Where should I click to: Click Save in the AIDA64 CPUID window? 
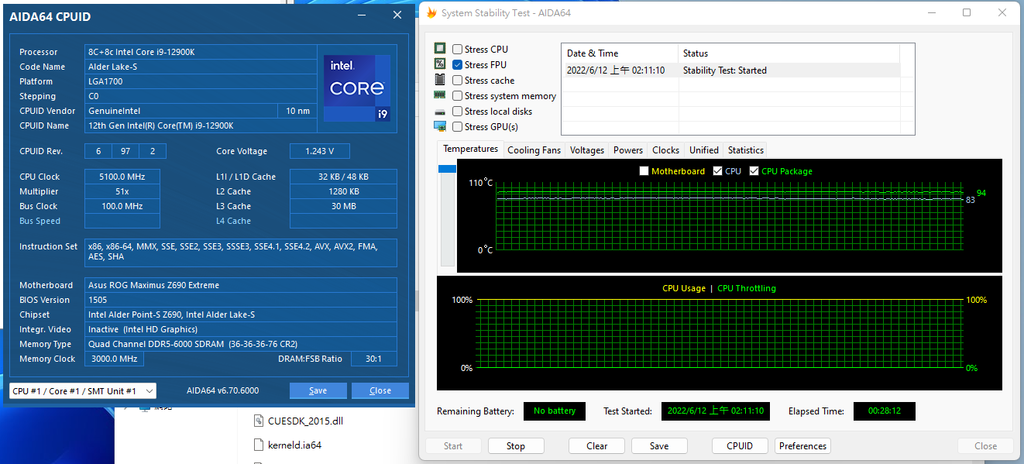318,391
